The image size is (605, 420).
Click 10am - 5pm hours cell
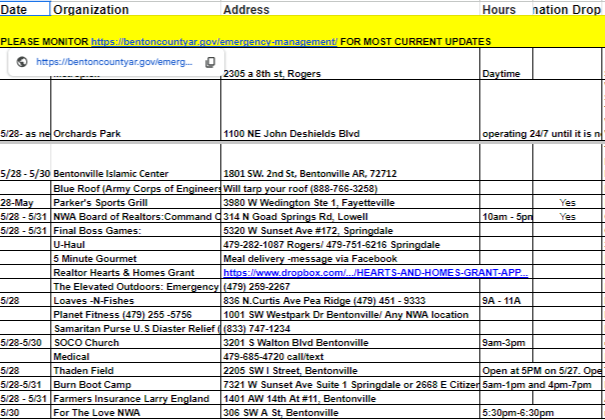pos(506,216)
